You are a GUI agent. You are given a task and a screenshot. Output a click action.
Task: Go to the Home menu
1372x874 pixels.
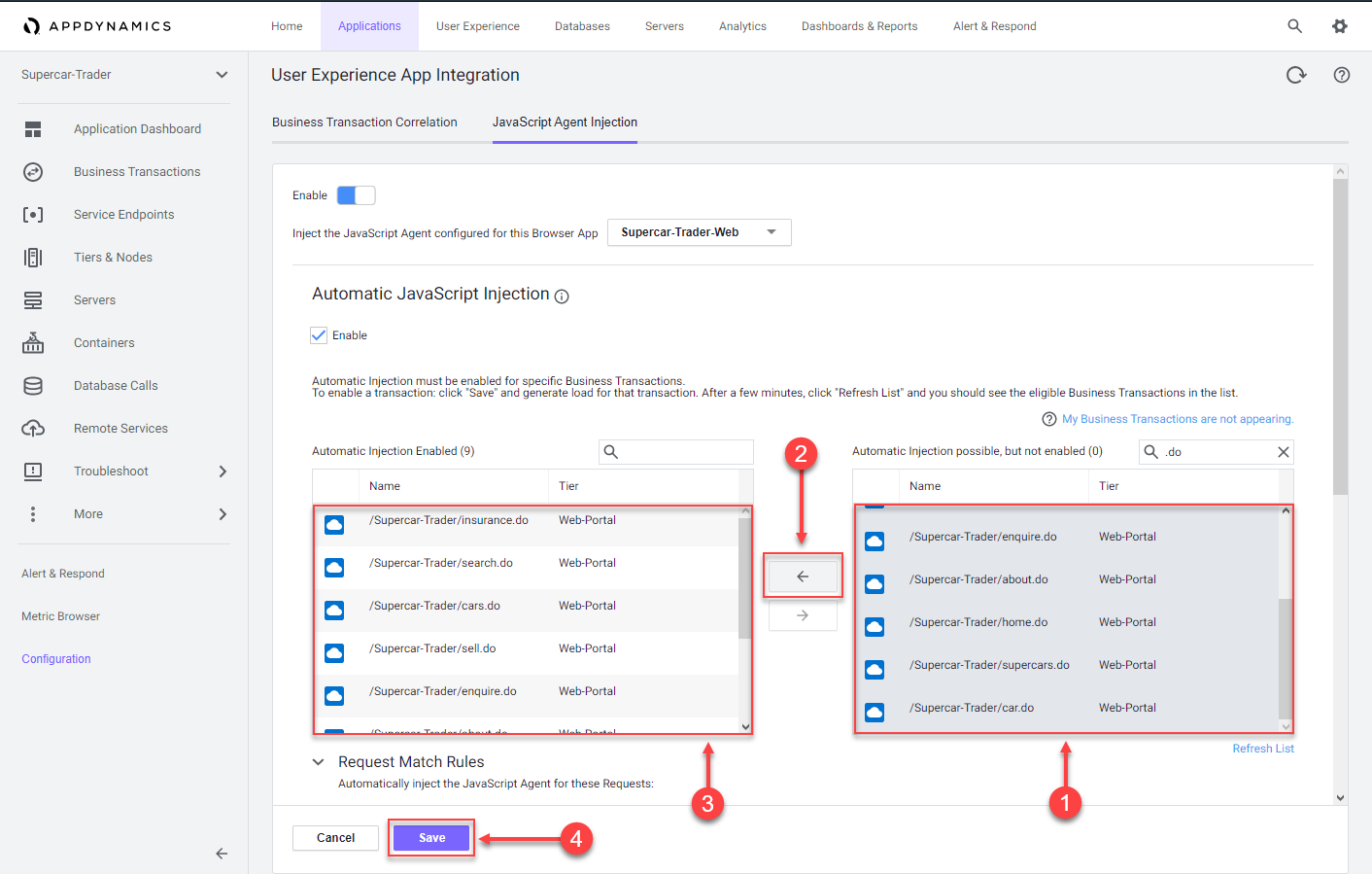tap(287, 26)
